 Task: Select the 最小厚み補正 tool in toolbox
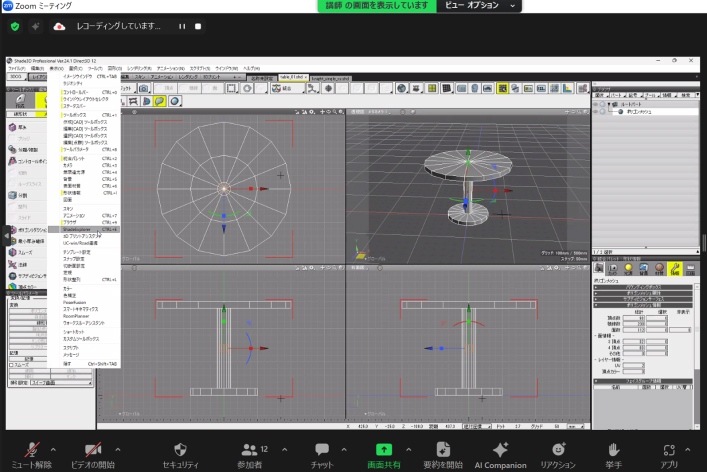click(x=27, y=241)
